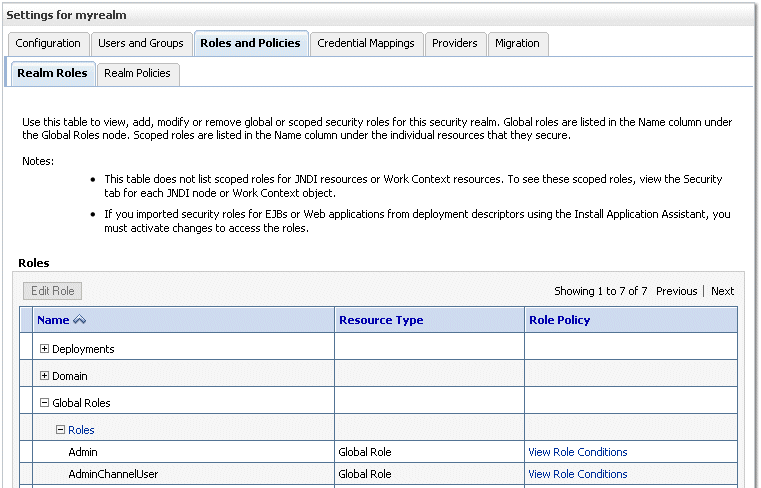This screenshot has height=488, width=761.
Task: Sort by Resource Type column header
Action: point(381,320)
